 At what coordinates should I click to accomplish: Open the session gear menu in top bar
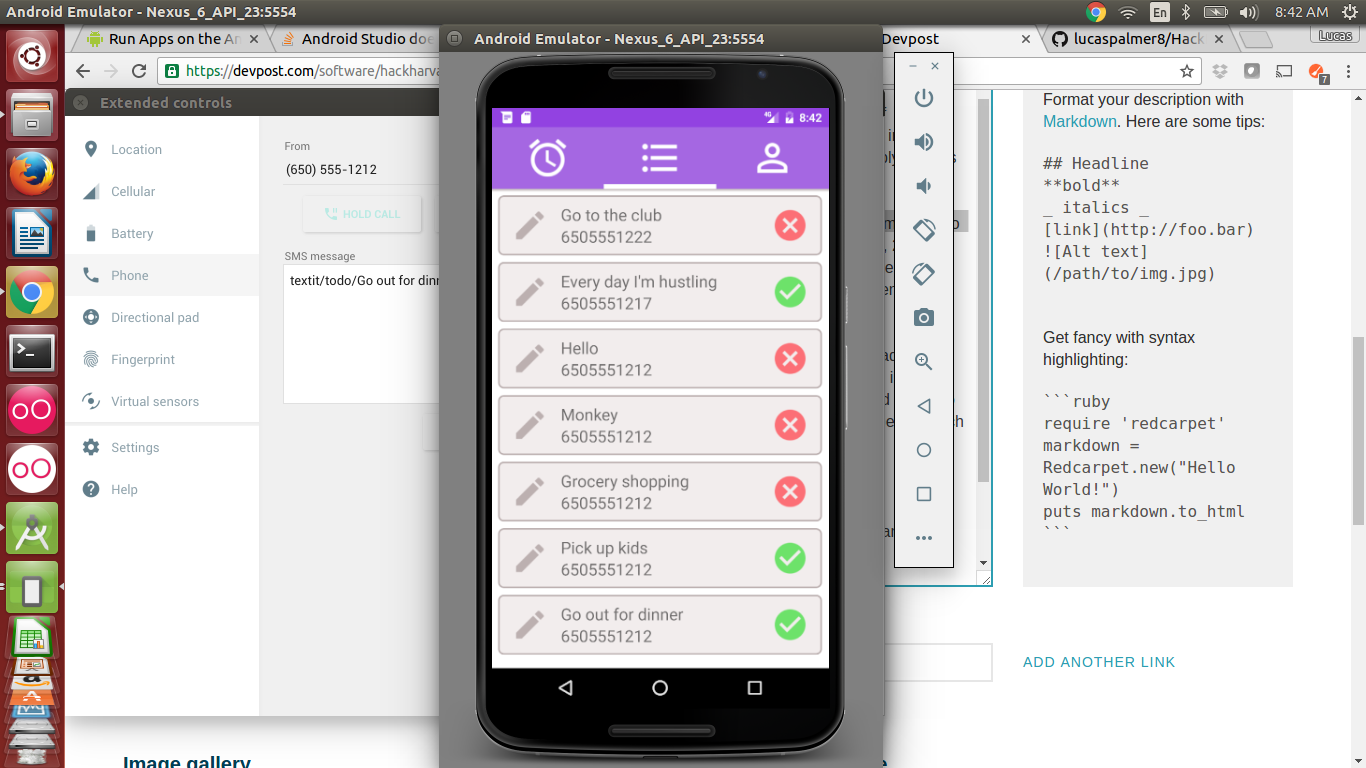[1350, 12]
